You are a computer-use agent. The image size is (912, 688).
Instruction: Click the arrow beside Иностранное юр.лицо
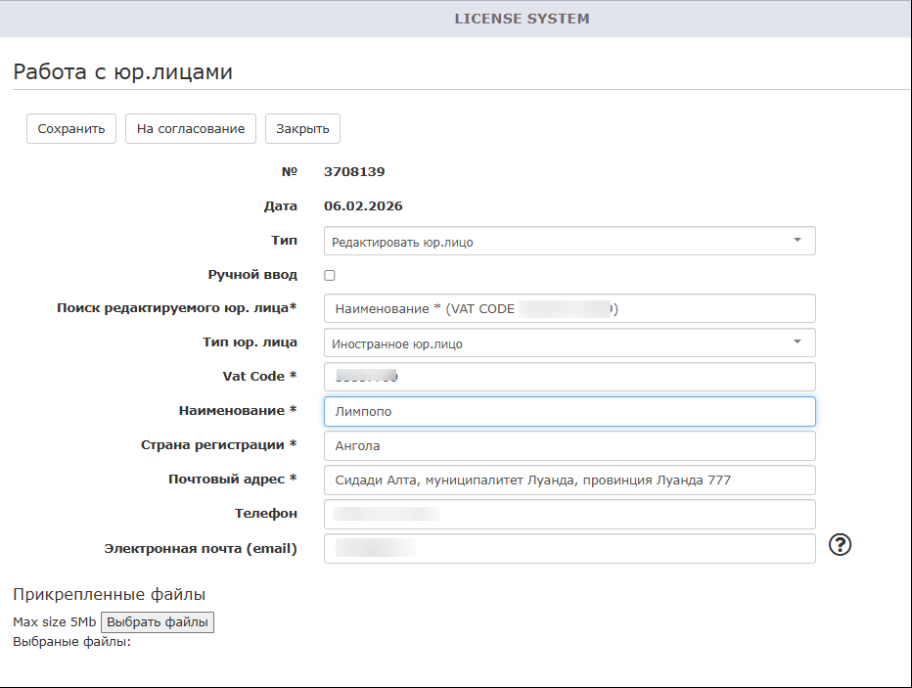tap(797, 343)
